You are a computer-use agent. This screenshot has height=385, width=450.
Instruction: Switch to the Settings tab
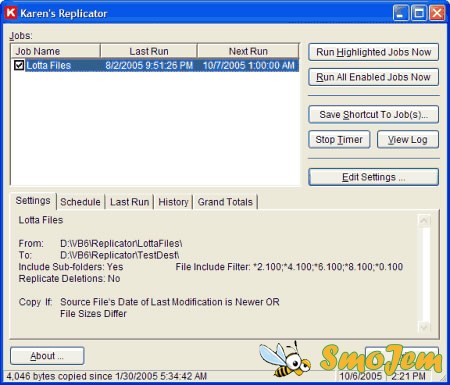point(33,201)
